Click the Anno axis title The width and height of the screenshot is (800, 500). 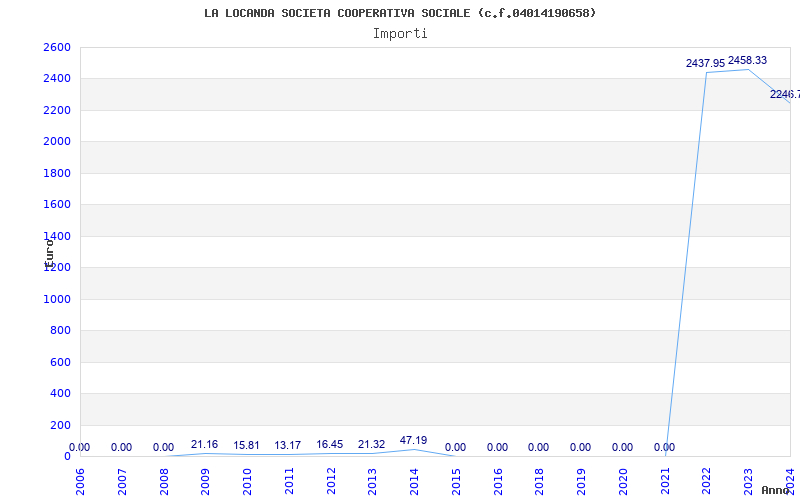click(776, 490)
